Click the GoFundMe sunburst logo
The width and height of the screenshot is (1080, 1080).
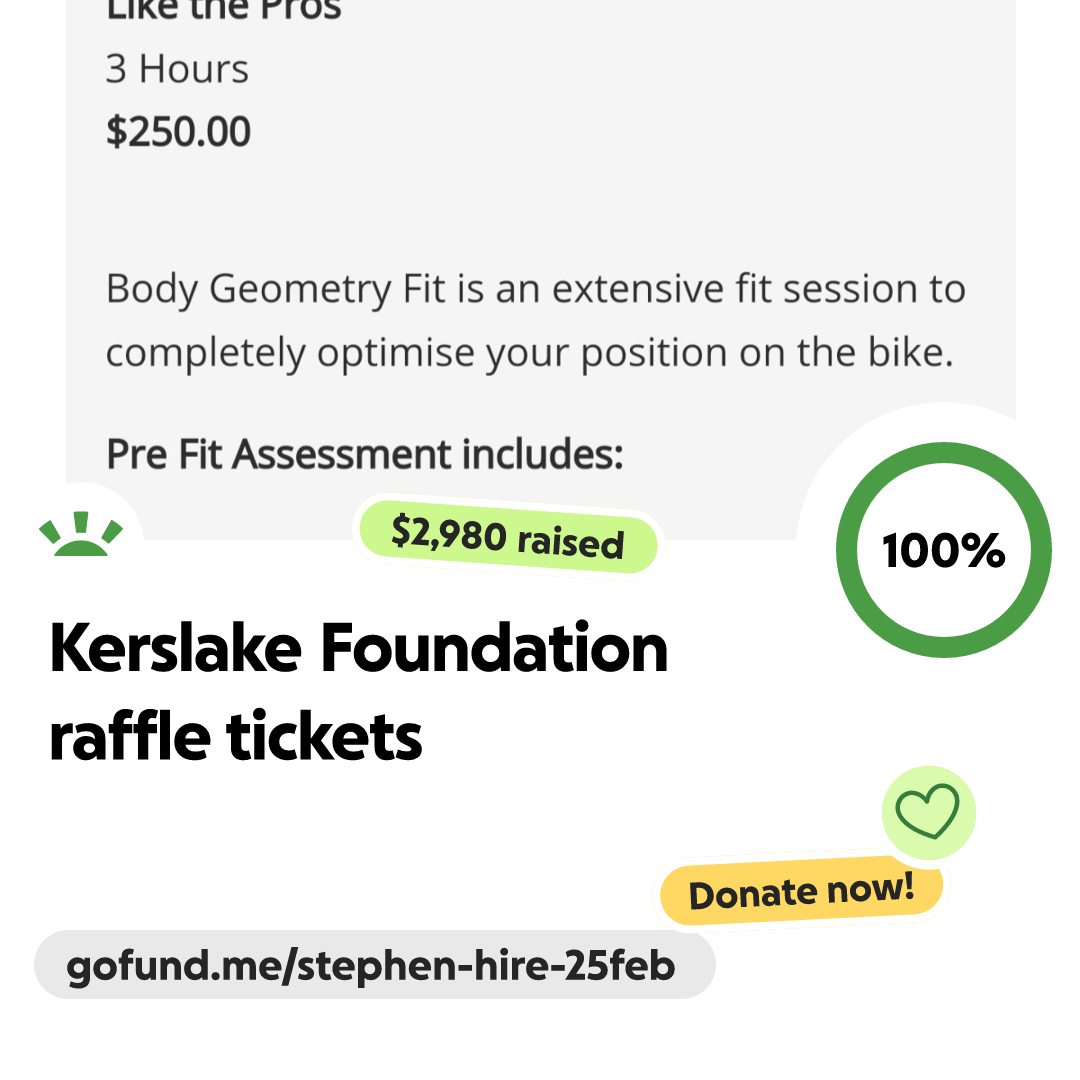81,534
